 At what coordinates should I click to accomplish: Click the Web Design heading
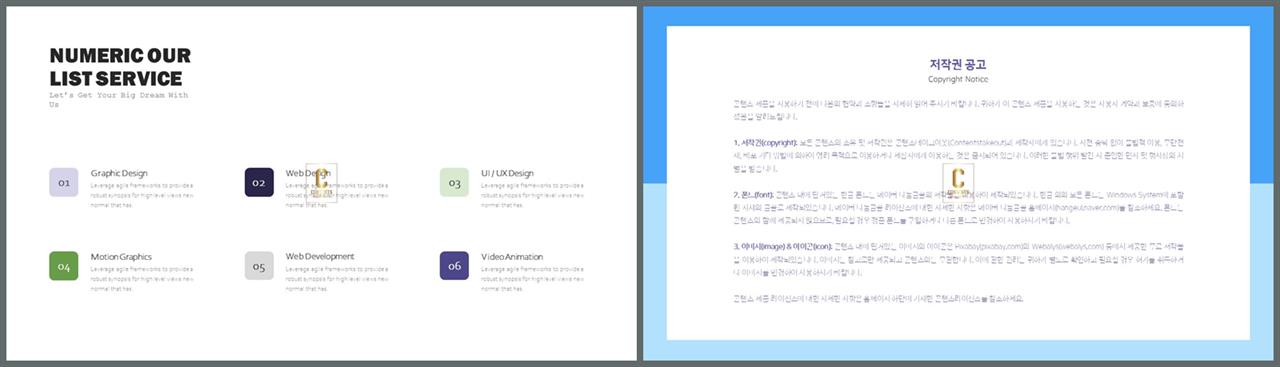308,173
